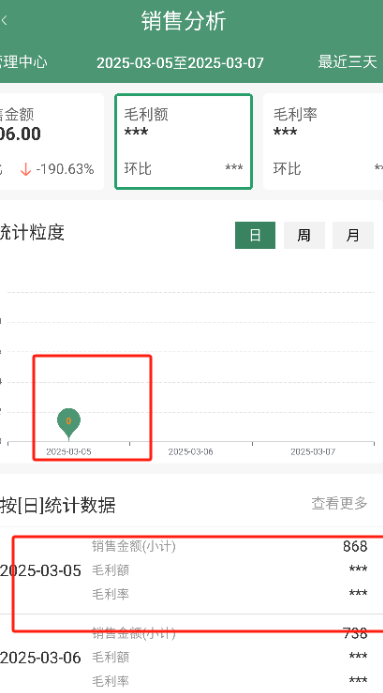
Task: Tap 环比 label in the 毛利额 card
Action: pyautogui.click(x=138, y=168)
